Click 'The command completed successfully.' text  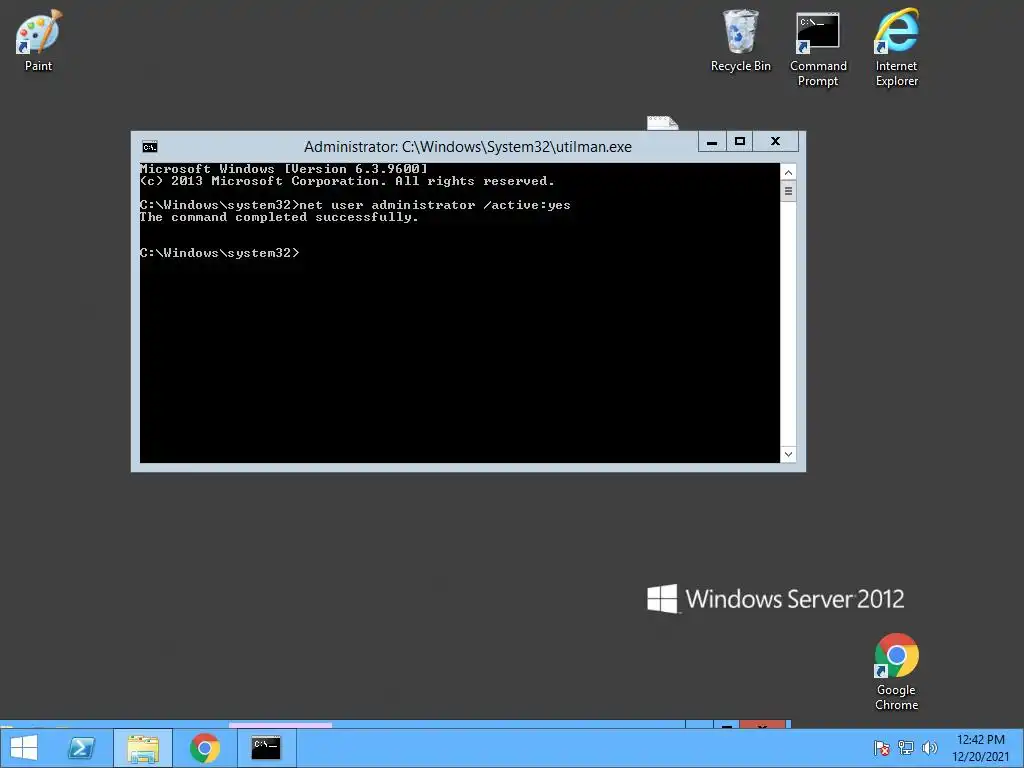pos(279,217)
